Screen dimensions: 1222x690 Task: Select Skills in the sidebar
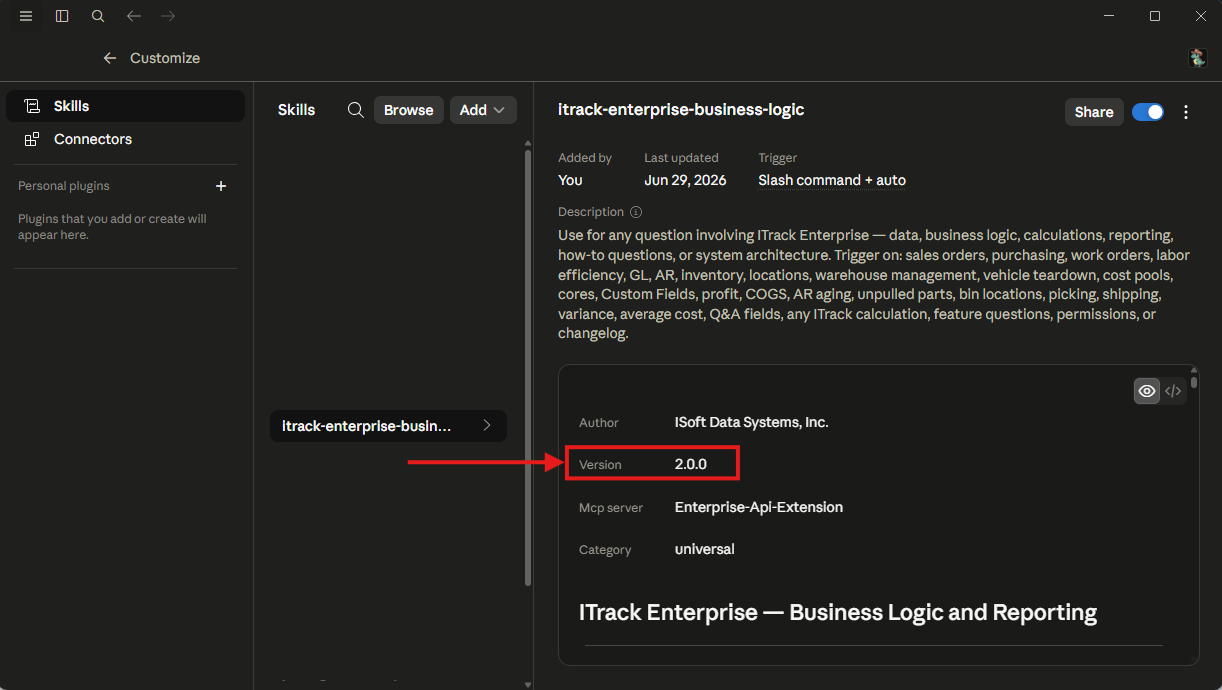point(125,106)
